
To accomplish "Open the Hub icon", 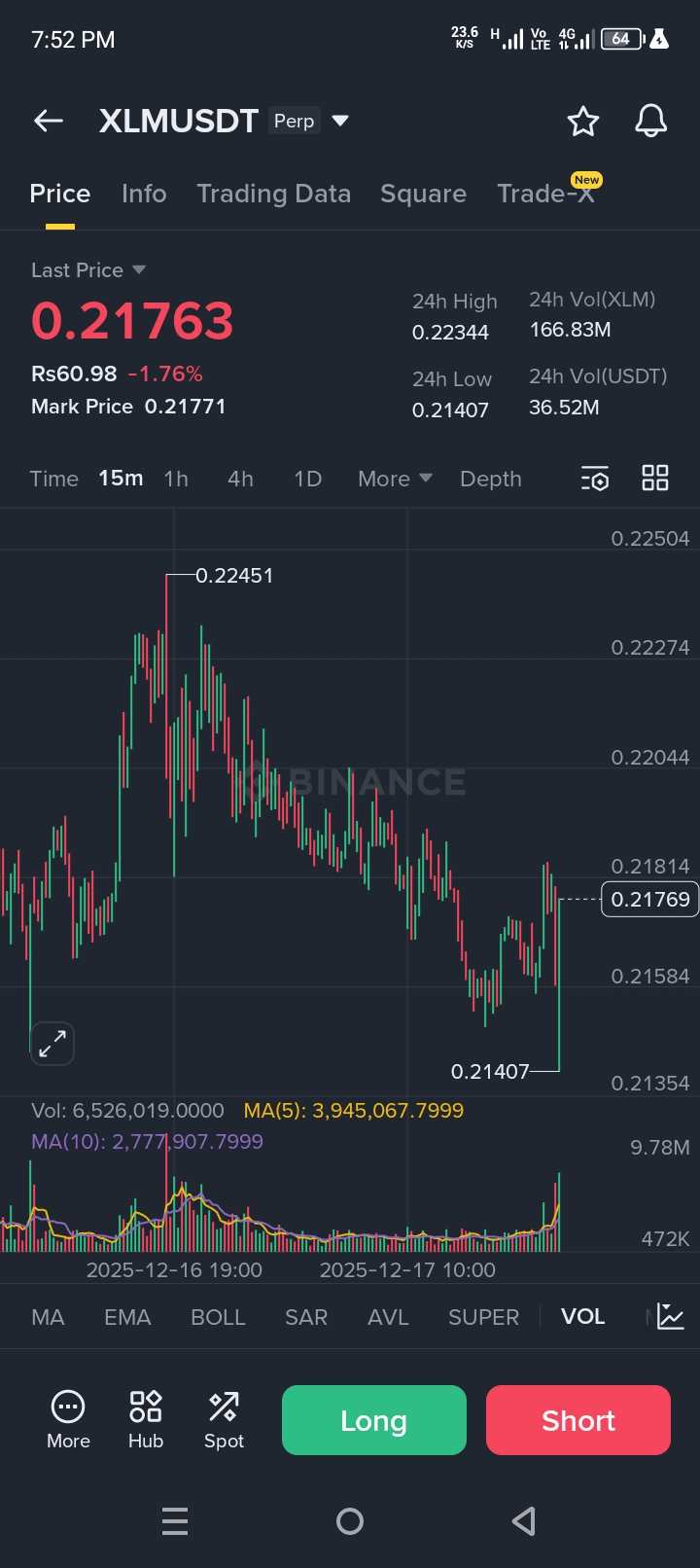I will pos(146,1420).
